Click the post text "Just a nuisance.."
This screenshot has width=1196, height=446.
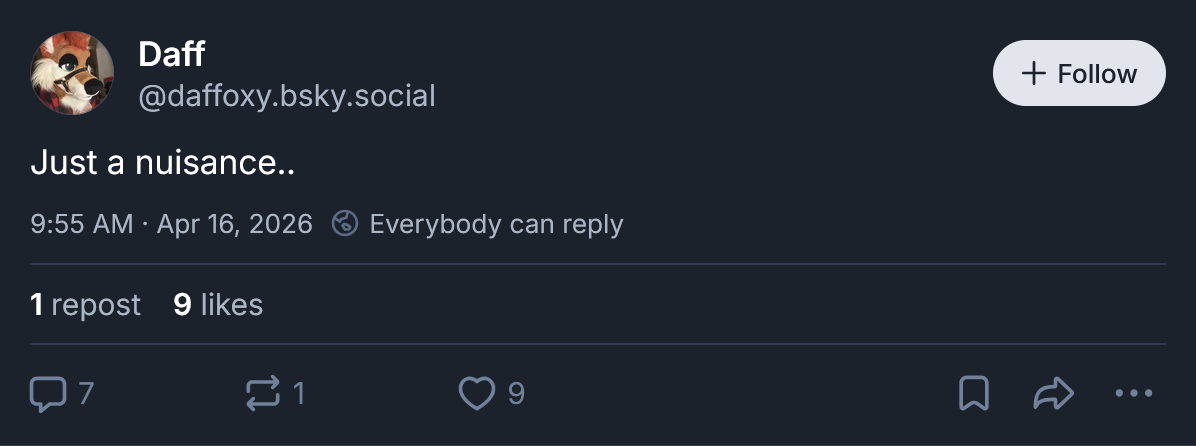(162, 162)
